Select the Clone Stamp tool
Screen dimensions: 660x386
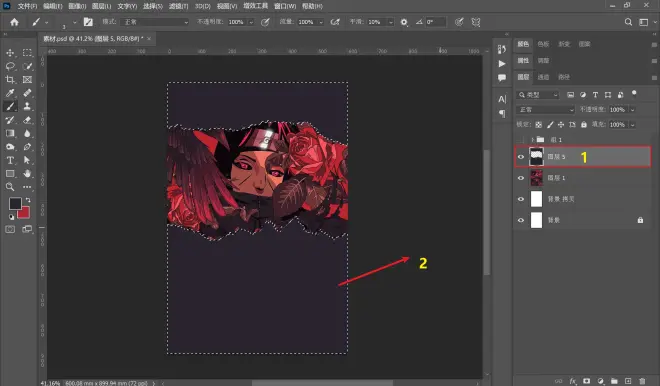(27, 106)
